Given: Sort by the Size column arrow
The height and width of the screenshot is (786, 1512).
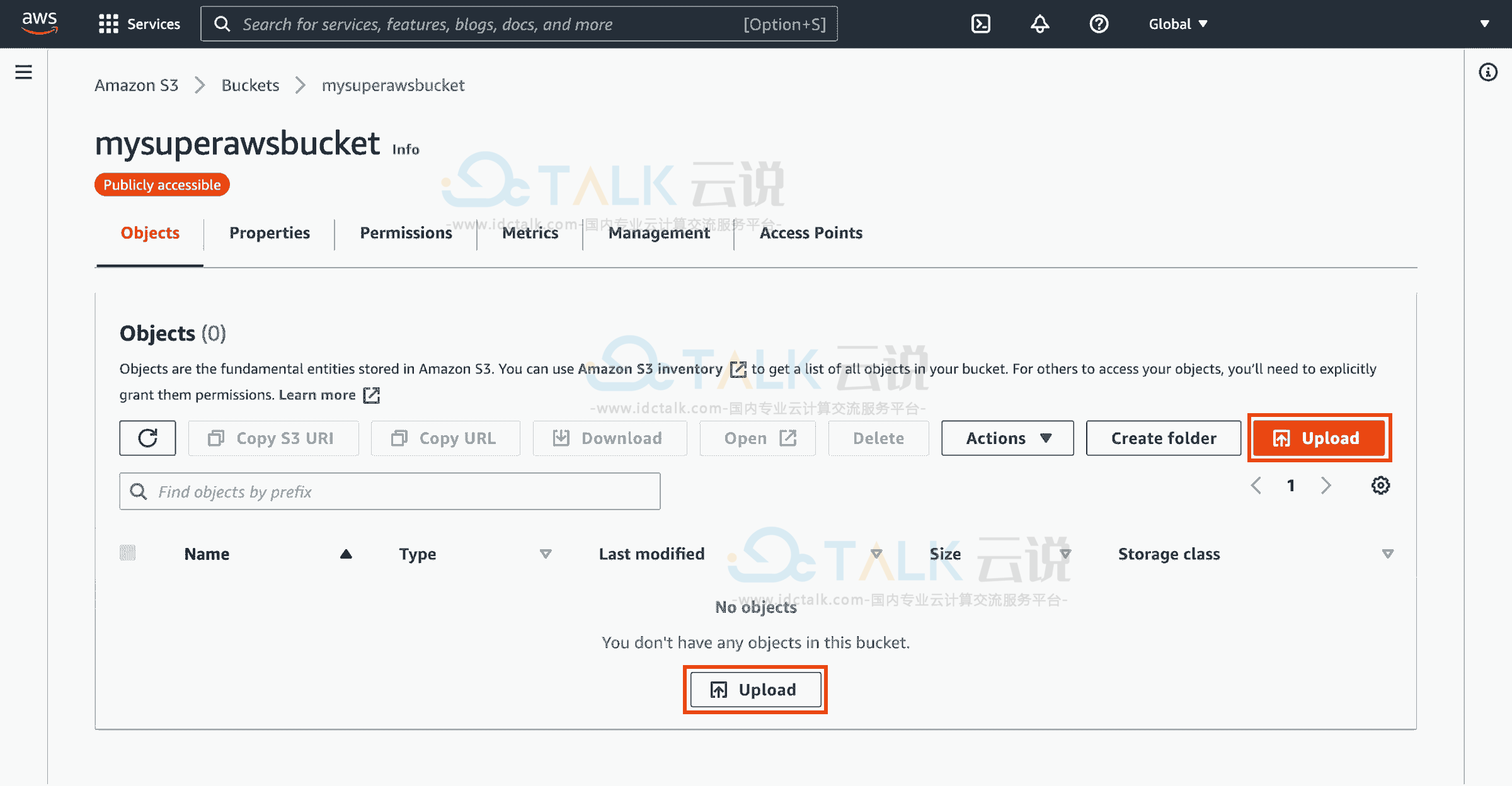Looking at the screenshot, I should coord(1065,554).
